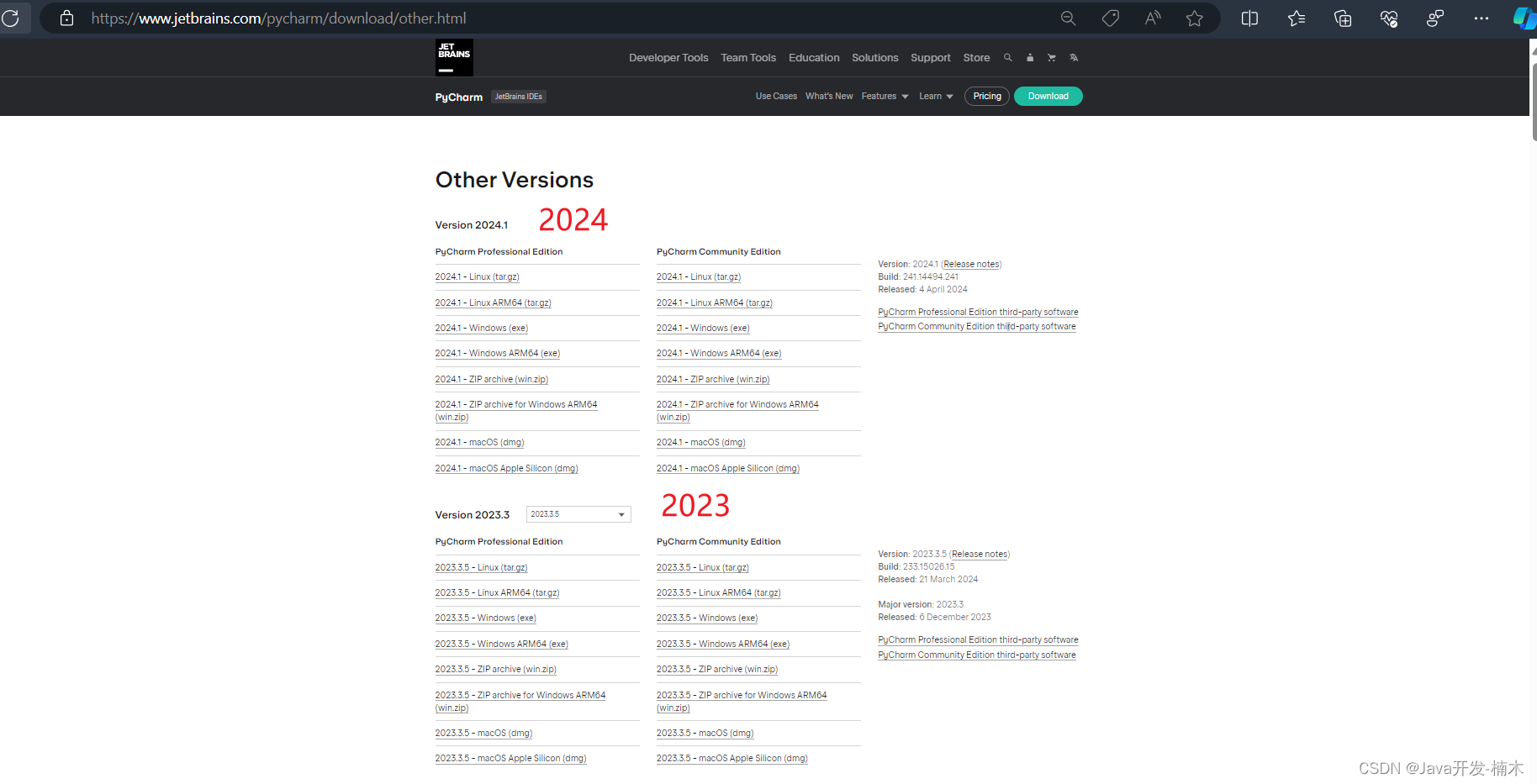Open the Collections icon

pos(1343,18)
